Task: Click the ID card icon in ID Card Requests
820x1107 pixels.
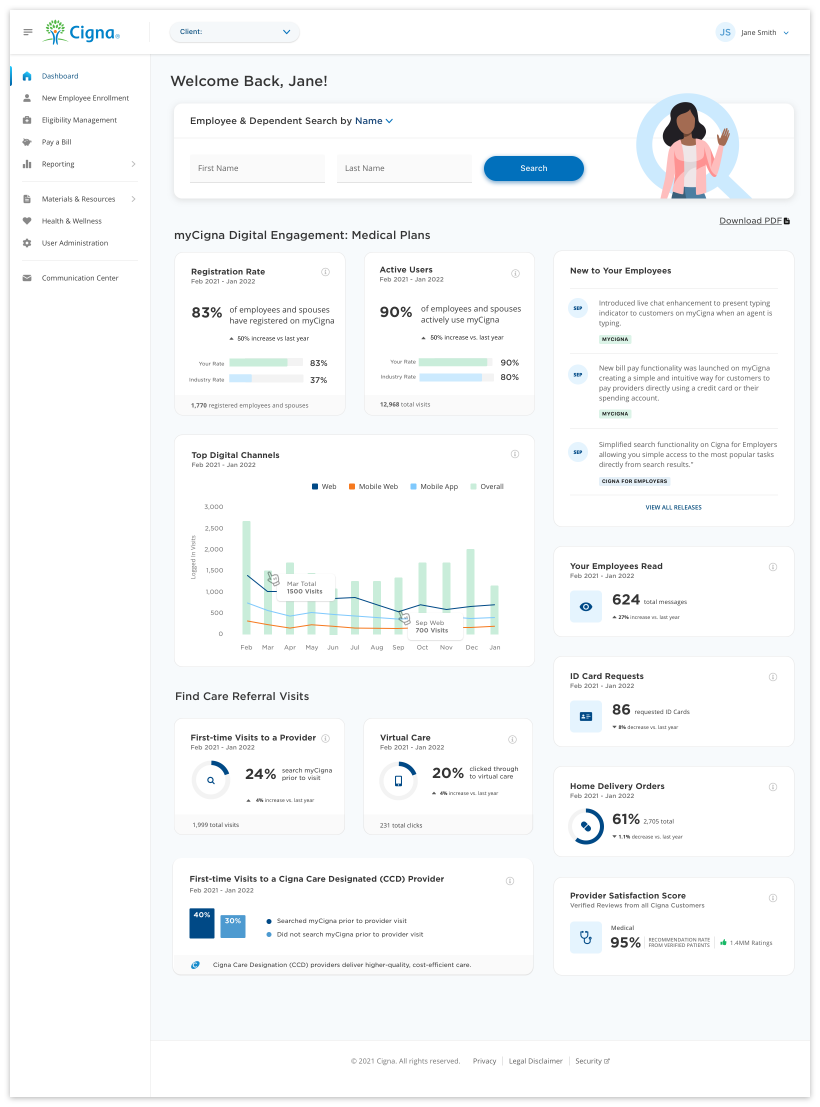Action: click(586, 717)
